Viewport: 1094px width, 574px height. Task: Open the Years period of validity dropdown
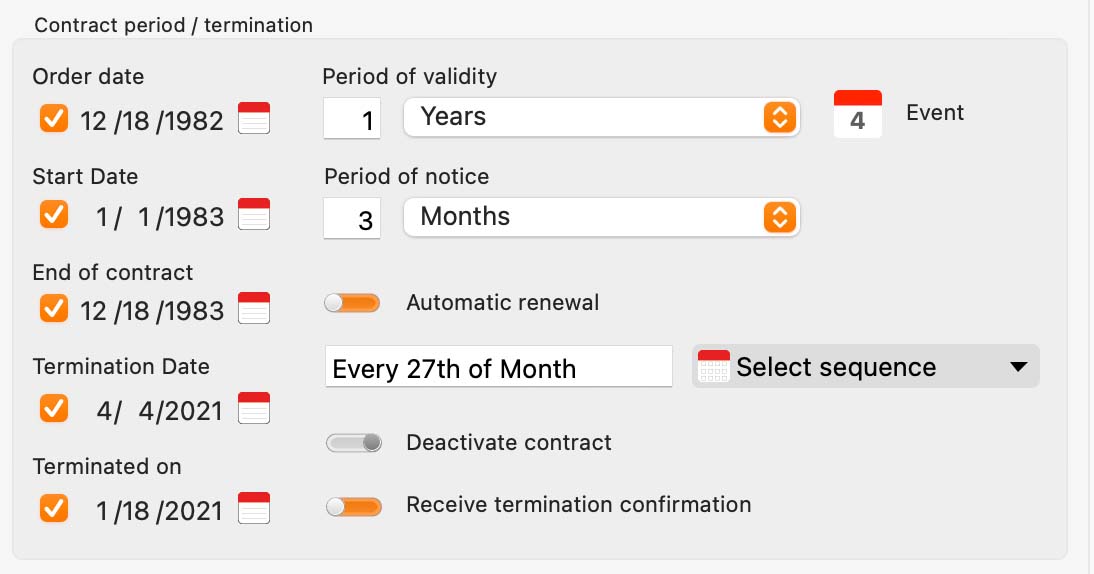point(601,117)
